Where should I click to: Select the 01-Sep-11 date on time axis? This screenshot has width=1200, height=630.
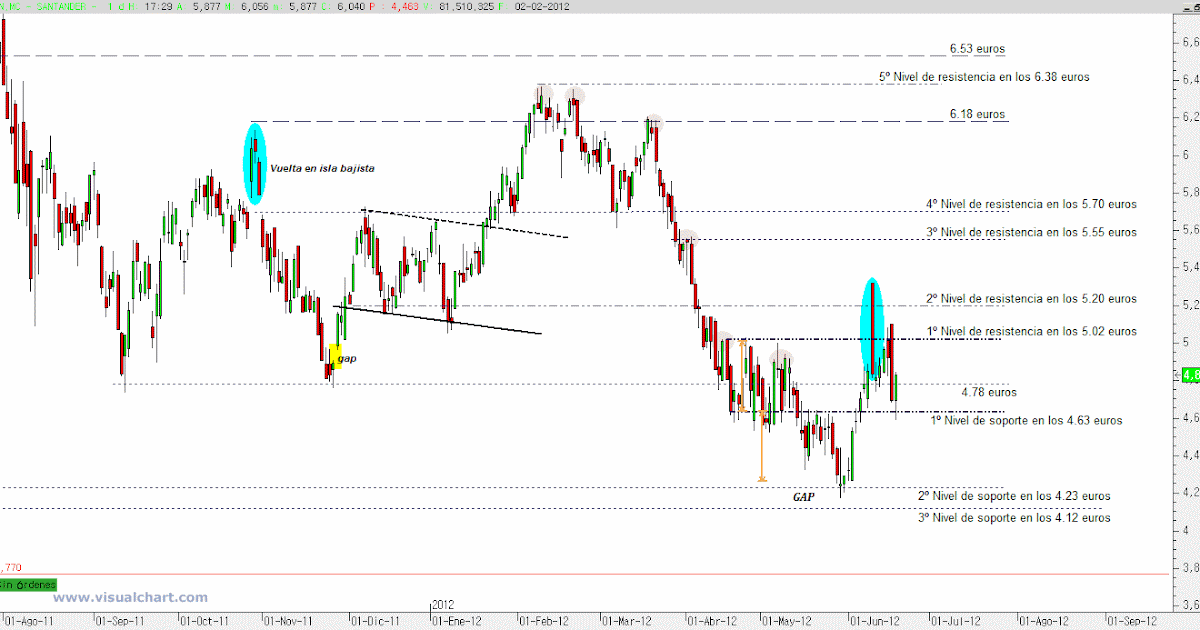point(120,620)
